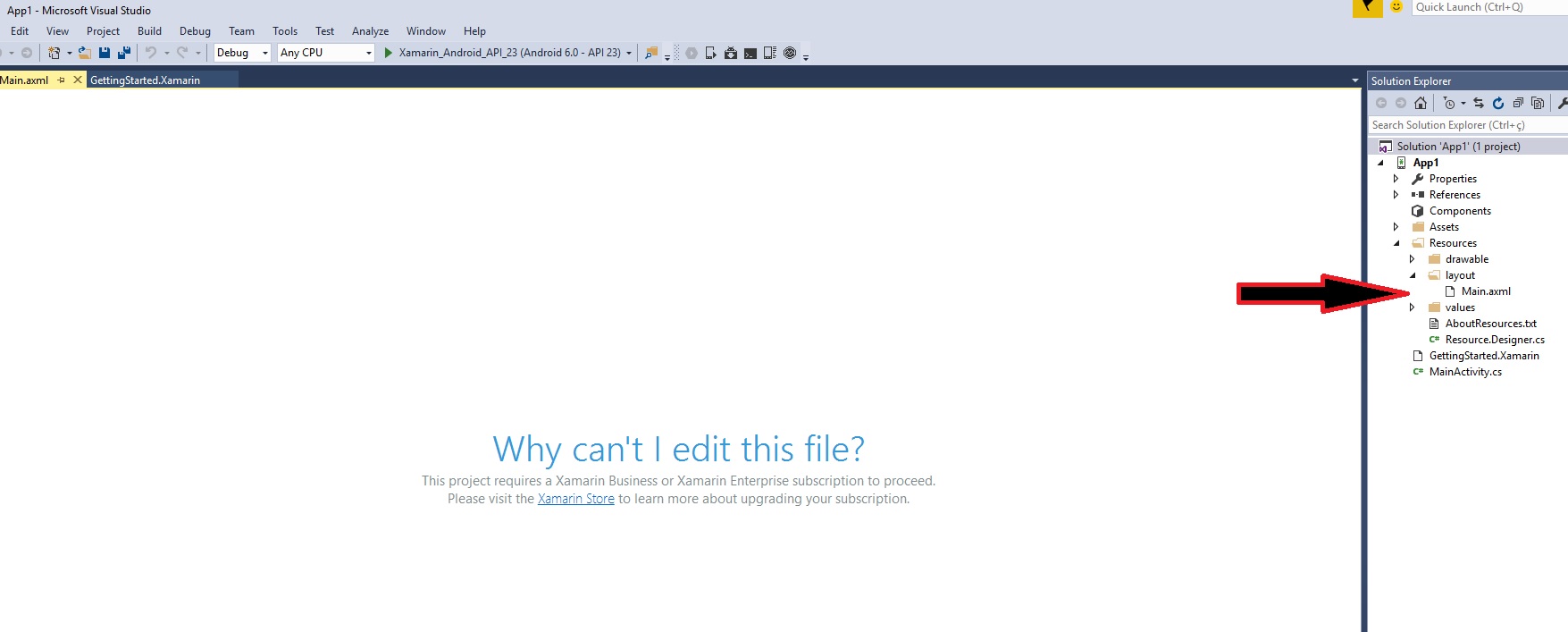Click the round Xamarin toolbar icon
1568x632 pixels.
click(x=790, y=53)
